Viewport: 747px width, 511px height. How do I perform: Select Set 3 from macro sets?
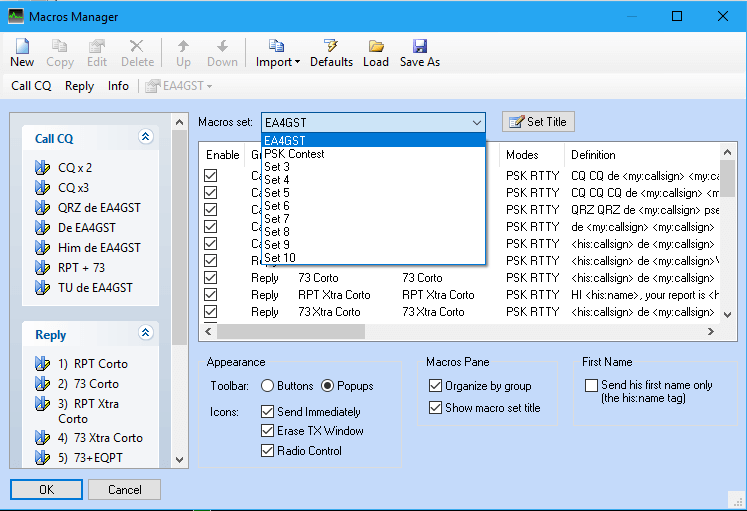coord(374,167)
